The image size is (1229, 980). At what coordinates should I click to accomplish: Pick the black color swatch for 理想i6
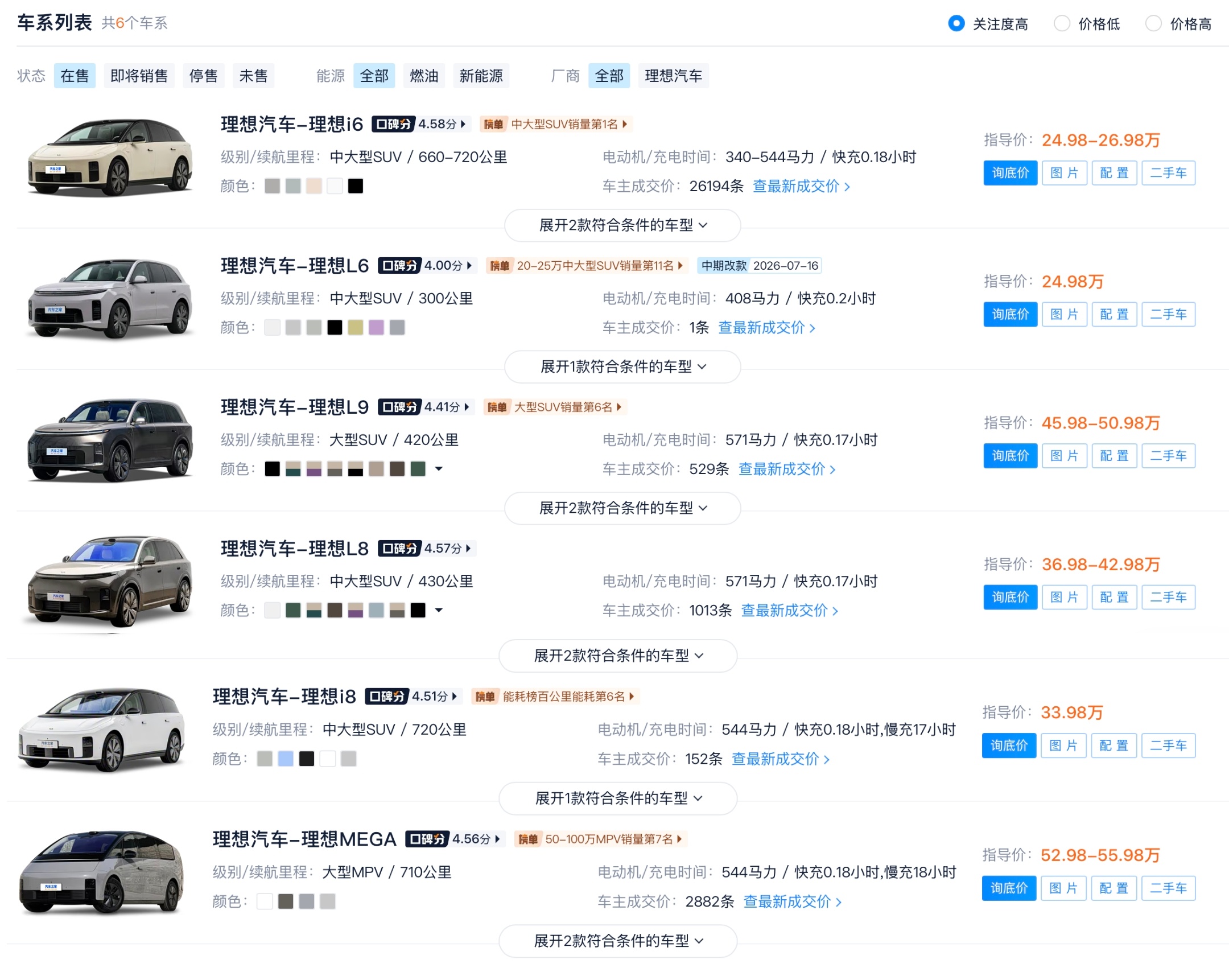click(356, 187)
